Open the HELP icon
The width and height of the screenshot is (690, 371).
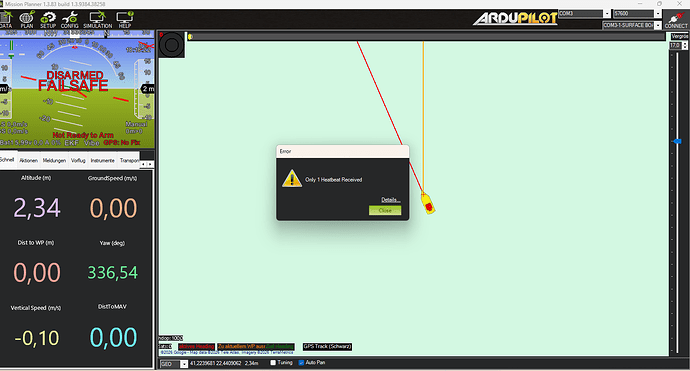125,20
